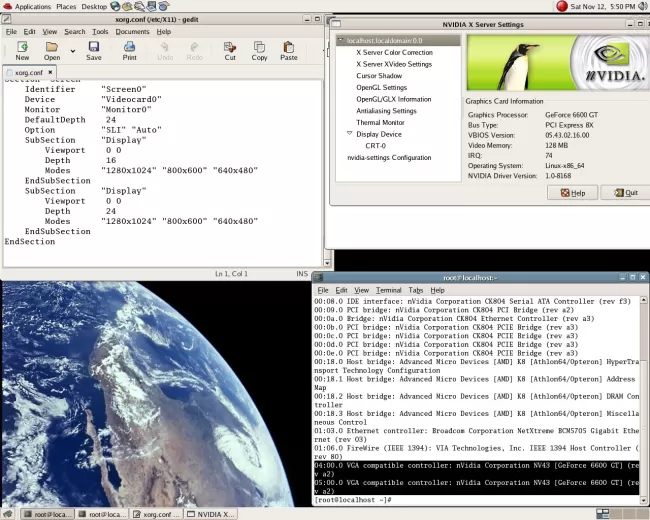Select OpenGL Settings in the NVIDIA sidebar

[x=381, y=88]
